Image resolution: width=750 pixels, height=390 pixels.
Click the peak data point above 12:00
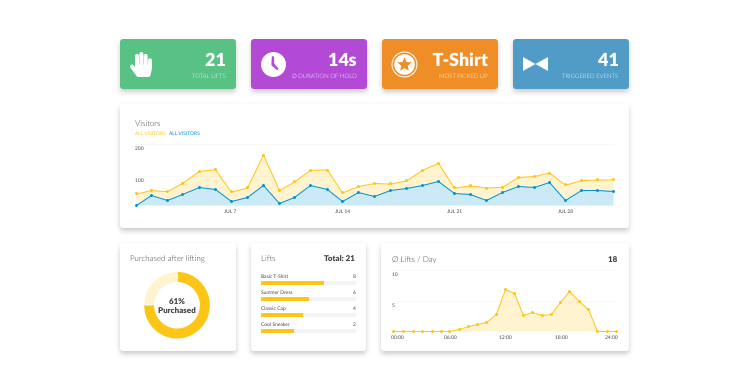(506, 290)
